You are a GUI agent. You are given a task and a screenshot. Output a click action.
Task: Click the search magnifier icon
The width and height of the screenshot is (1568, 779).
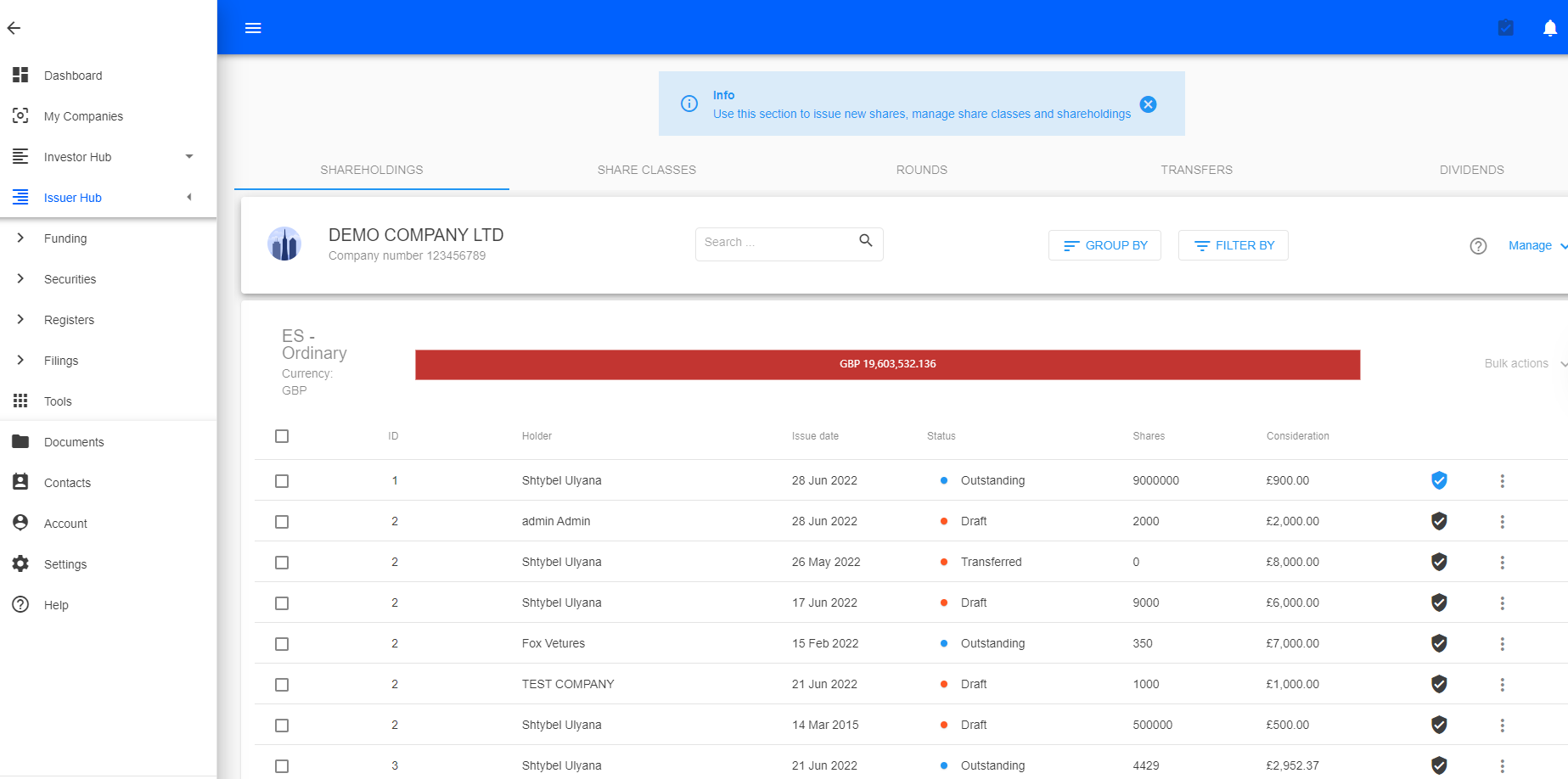(865, 241)
